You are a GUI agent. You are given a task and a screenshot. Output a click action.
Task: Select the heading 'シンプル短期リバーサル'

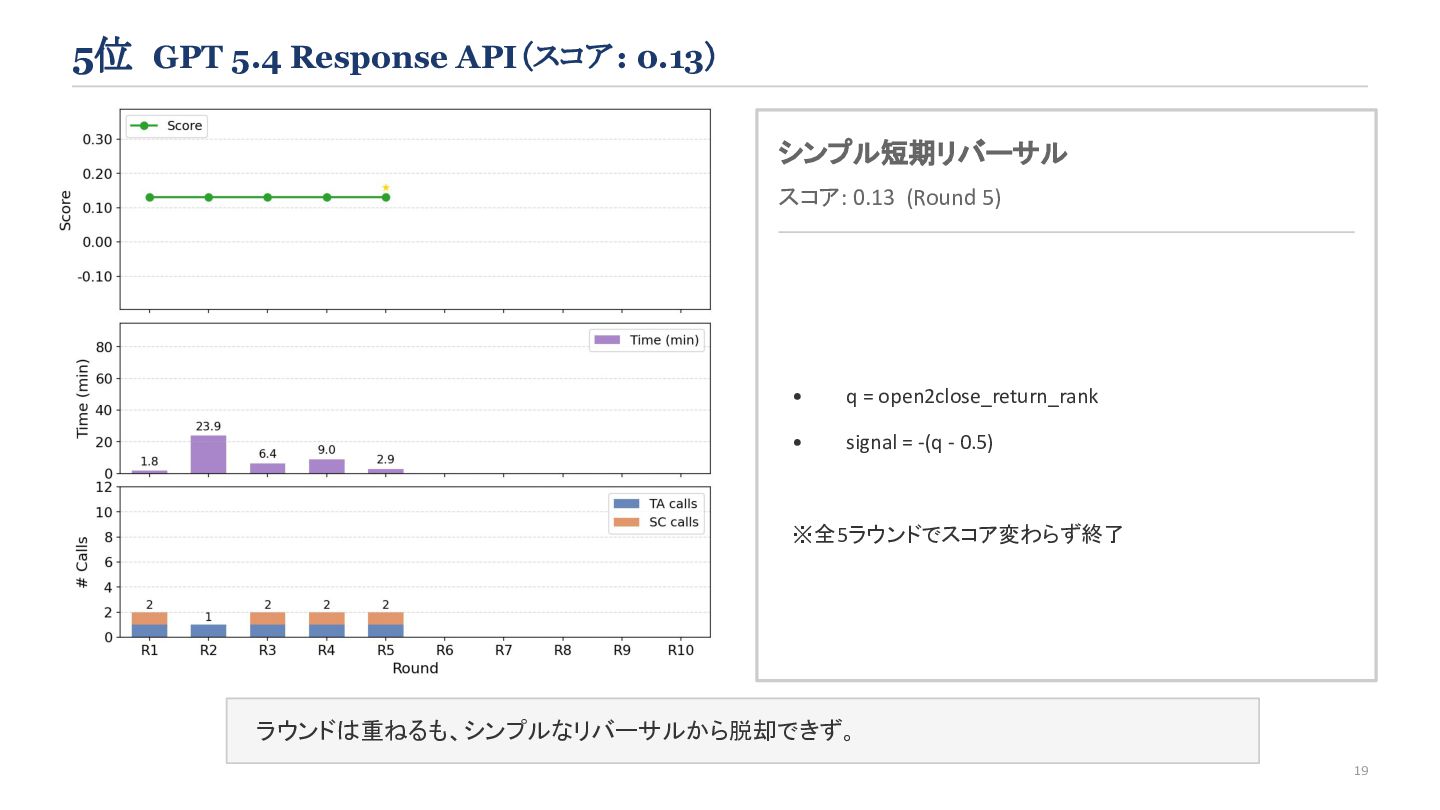pyautogui.click(x=922, y=153)
